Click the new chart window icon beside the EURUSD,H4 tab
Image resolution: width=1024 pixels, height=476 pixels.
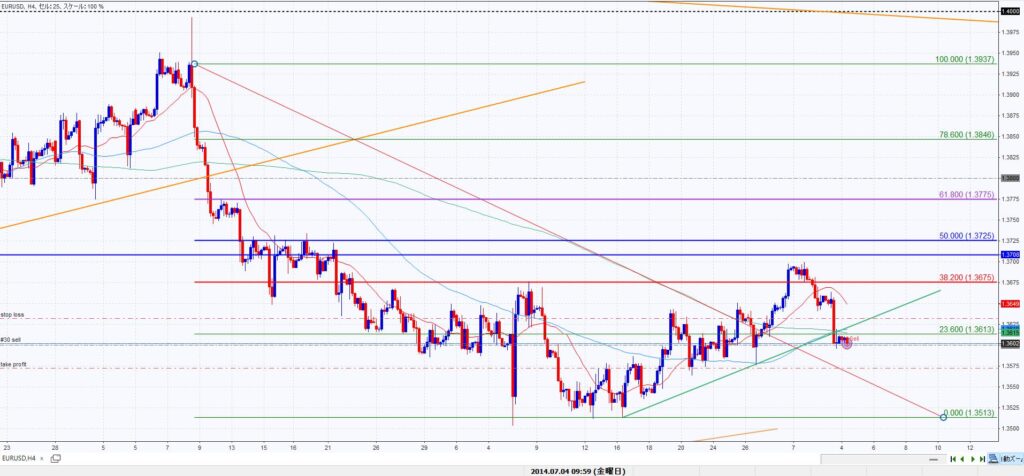(x=57, y=457)
